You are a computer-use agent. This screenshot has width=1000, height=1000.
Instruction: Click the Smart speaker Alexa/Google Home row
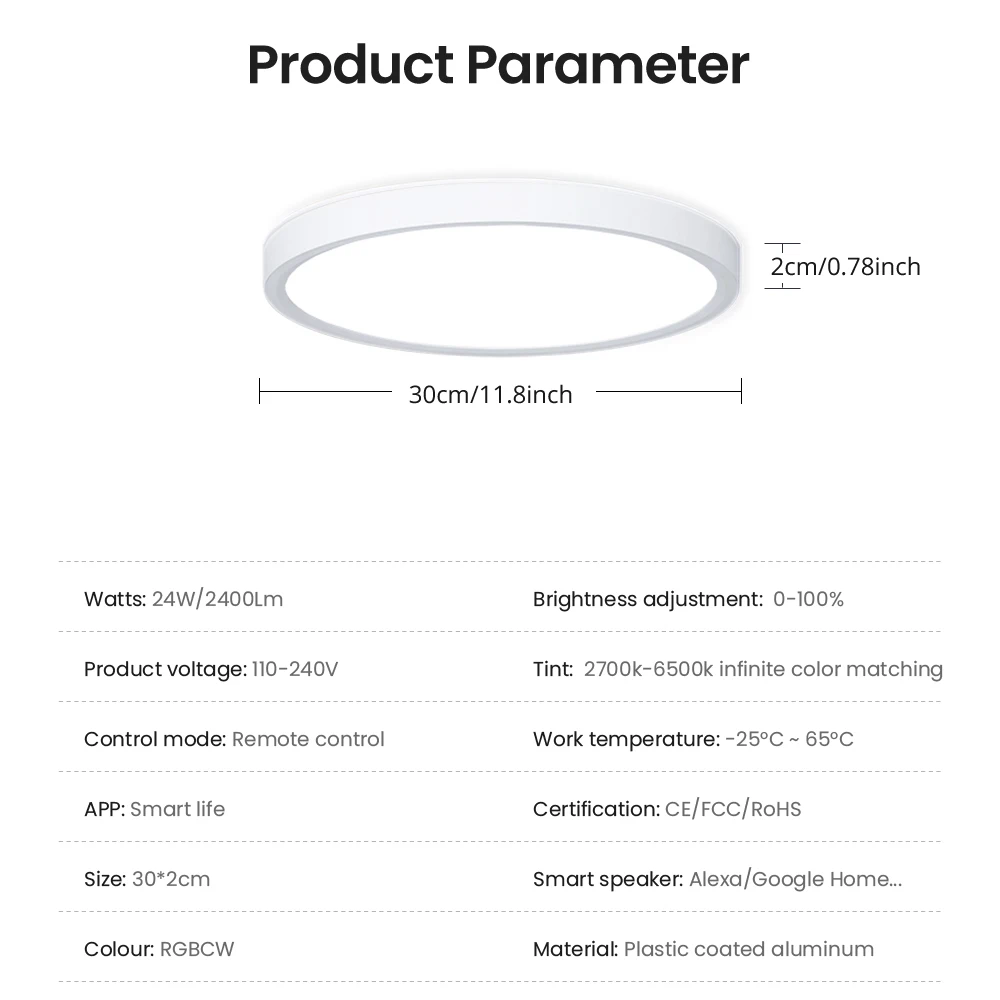click(x=717, y=879)
